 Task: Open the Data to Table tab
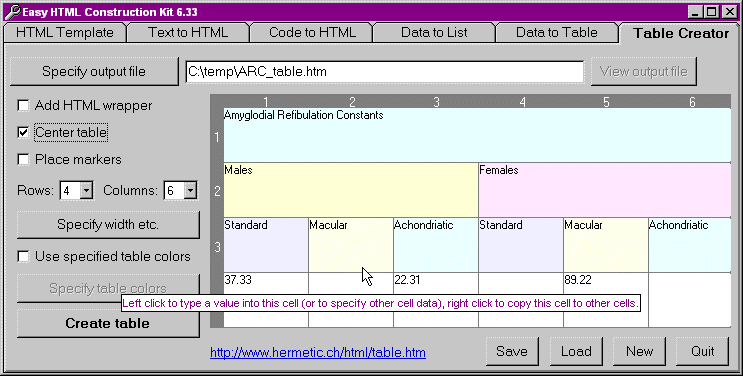tap(557, 33)
